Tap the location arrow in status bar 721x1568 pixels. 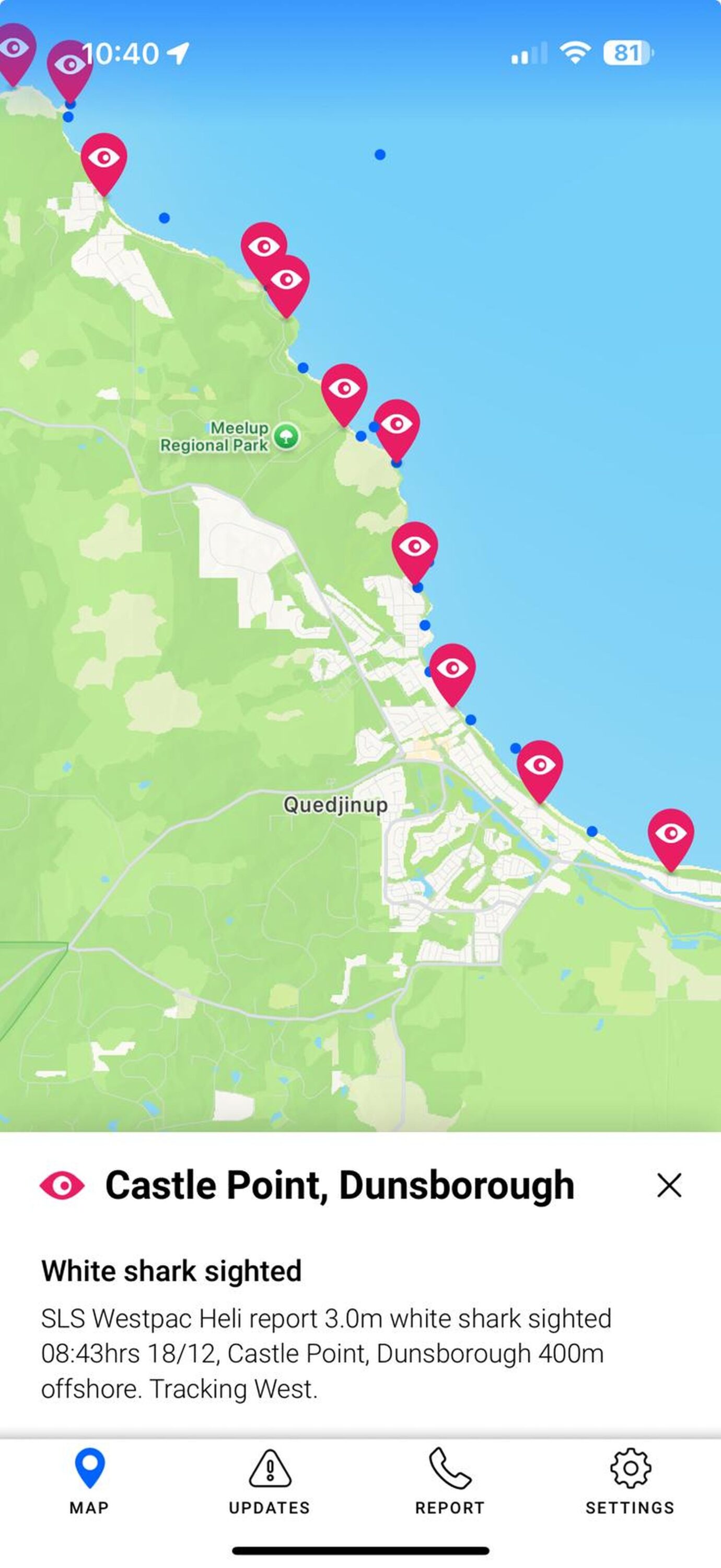coord(178,53)
